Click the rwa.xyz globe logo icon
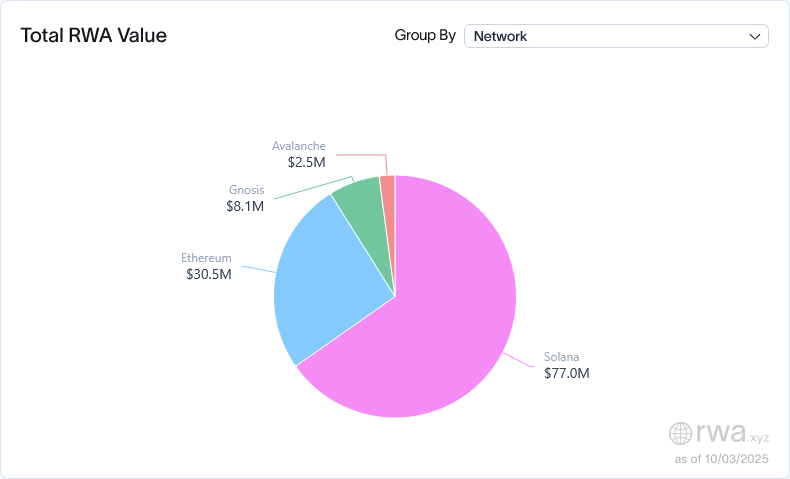 [680, 433]
